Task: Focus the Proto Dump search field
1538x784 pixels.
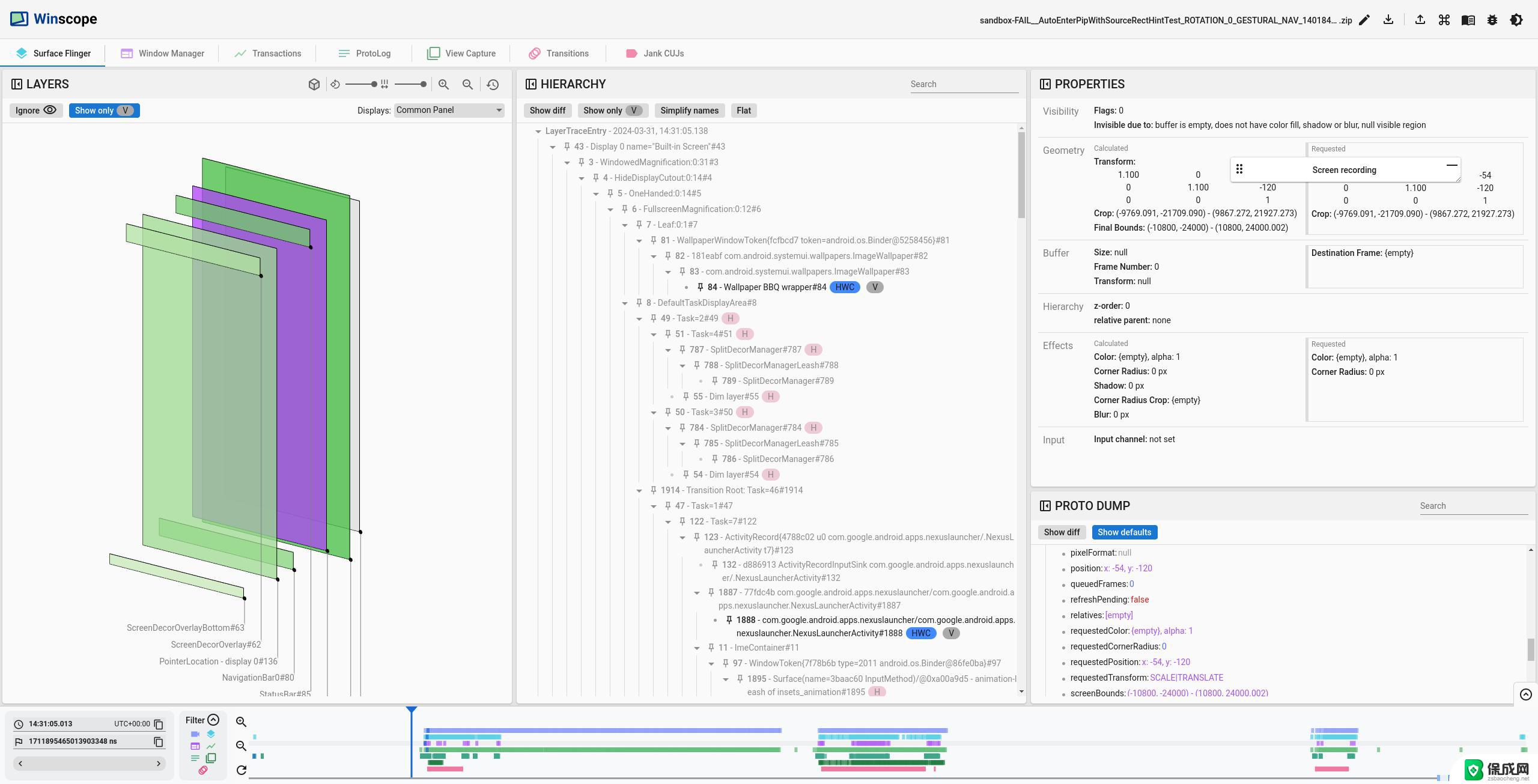Action: (x=1474, y=506)
